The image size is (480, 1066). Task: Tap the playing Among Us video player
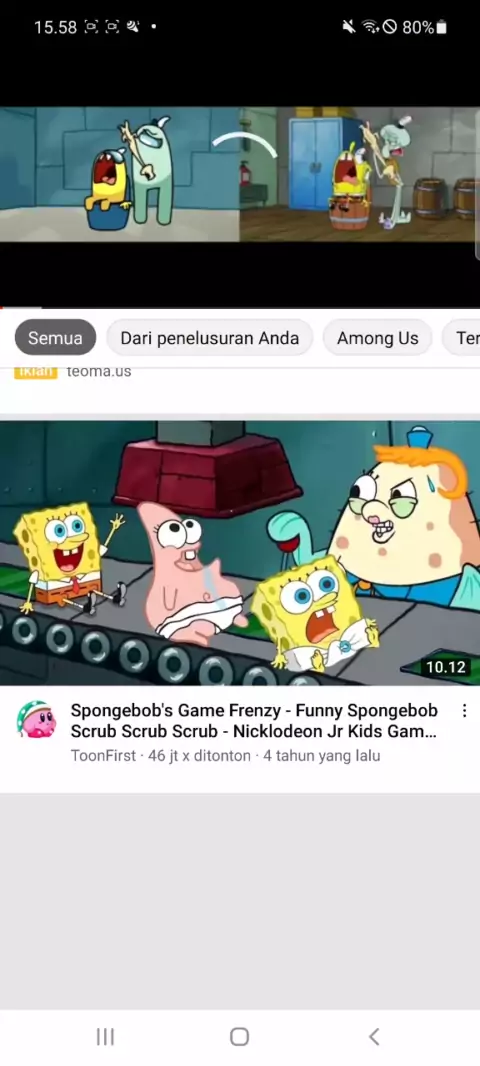point(240,174)
